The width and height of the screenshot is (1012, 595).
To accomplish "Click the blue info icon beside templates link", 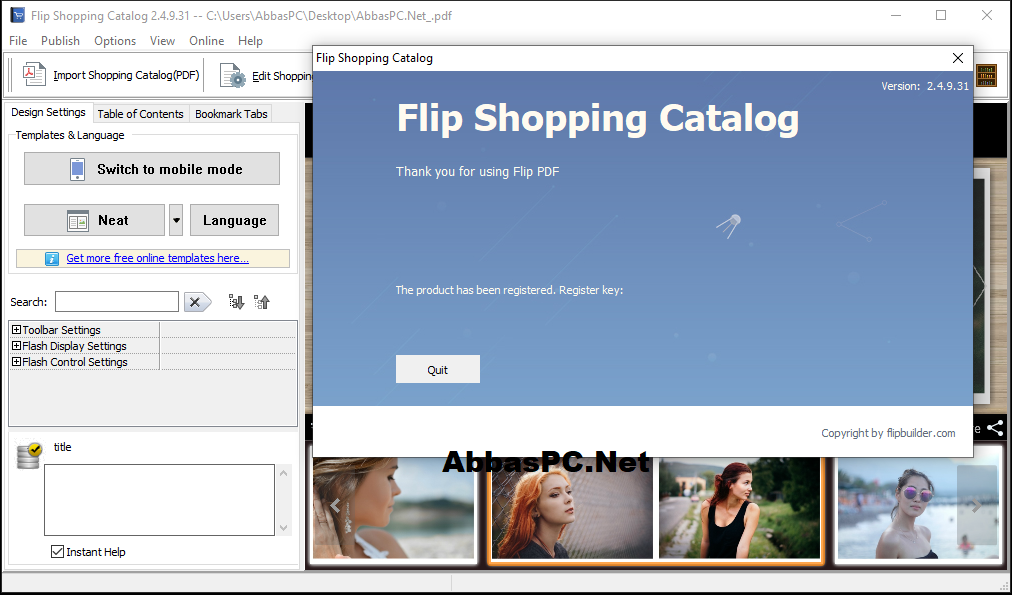I will (x=52, y=259).
